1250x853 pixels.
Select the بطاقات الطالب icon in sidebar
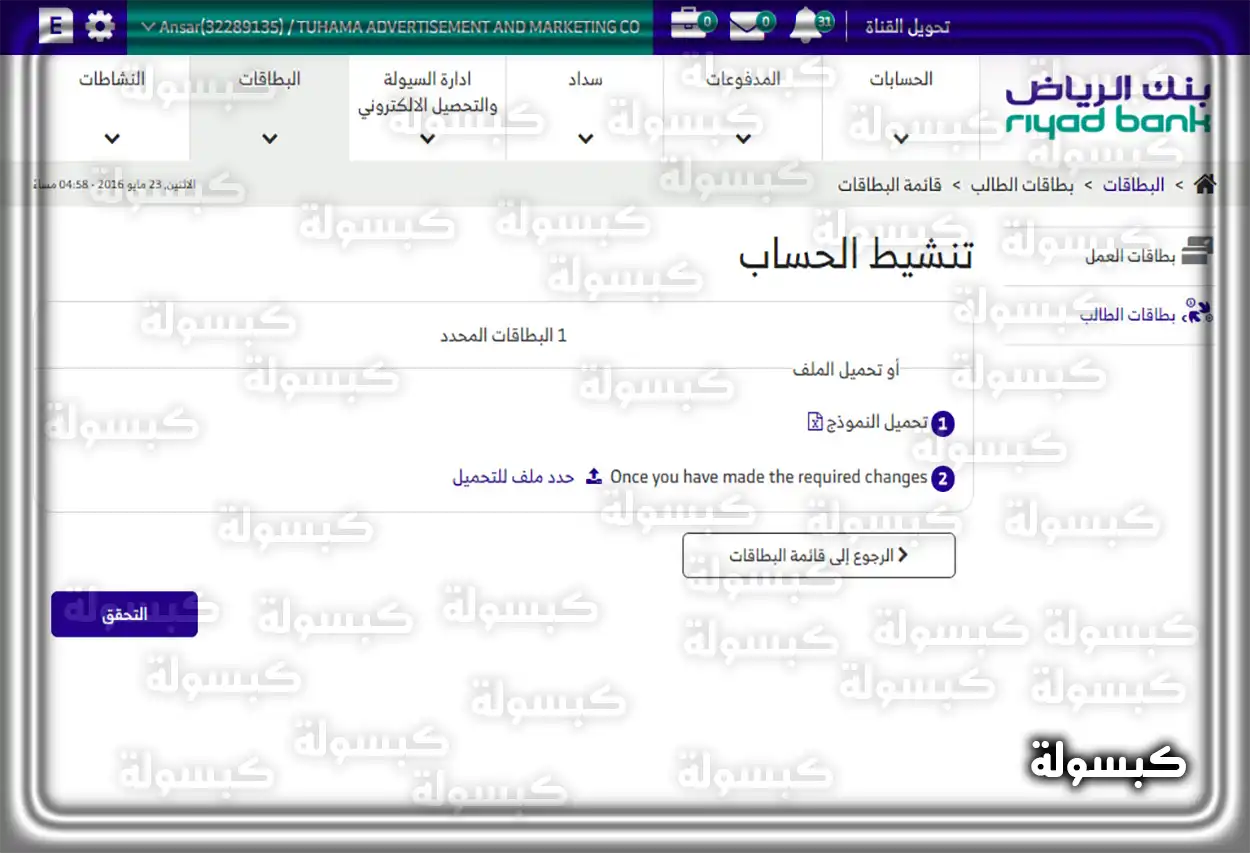[x=1197, y=313]
